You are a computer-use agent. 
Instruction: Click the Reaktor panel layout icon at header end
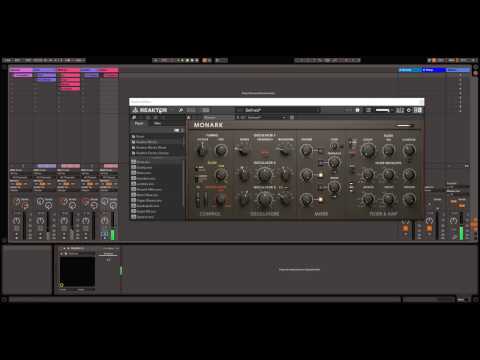pos(418,110)
